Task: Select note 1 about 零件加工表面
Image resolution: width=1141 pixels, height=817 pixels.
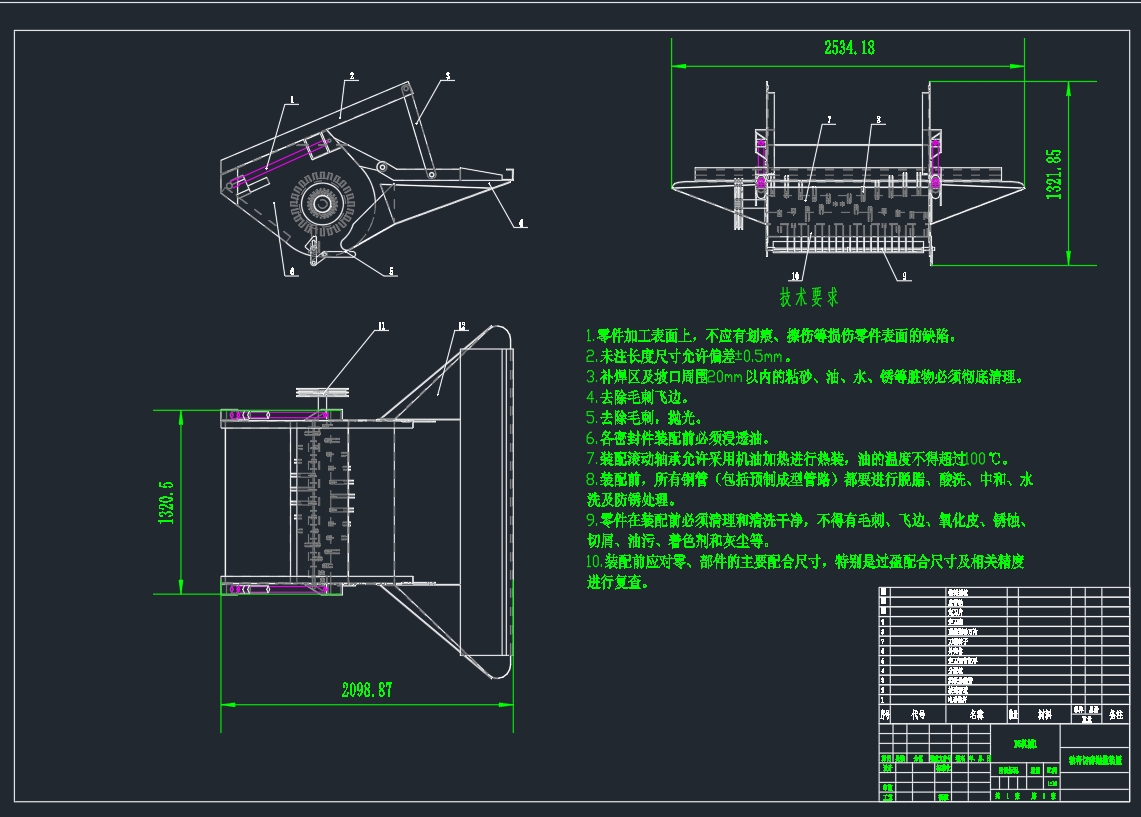Action: [x=771, y=335]
